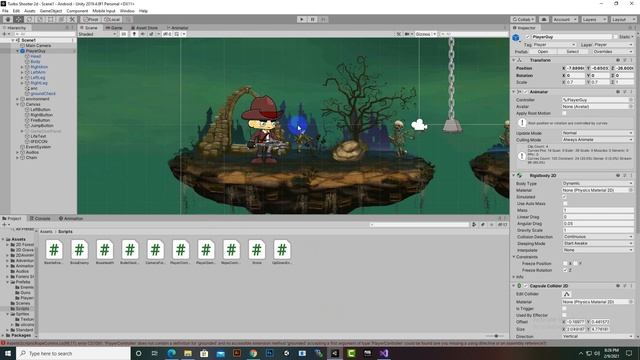Open the Component menu

pyautogui.click(x=77, y=11)
